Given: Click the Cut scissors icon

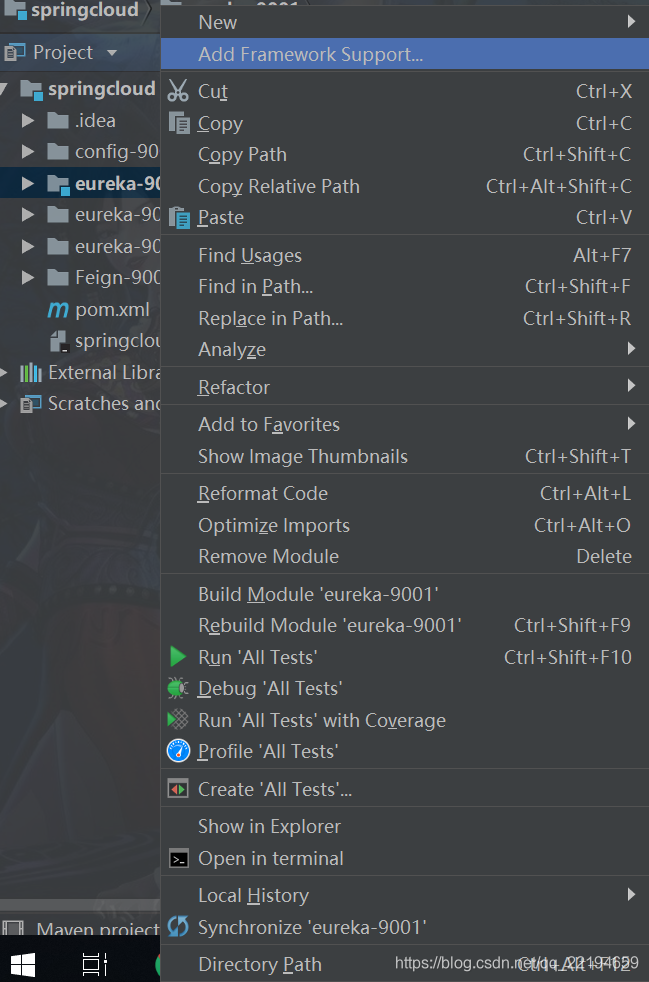Looking at the screenshot, I should coord(178,91).
